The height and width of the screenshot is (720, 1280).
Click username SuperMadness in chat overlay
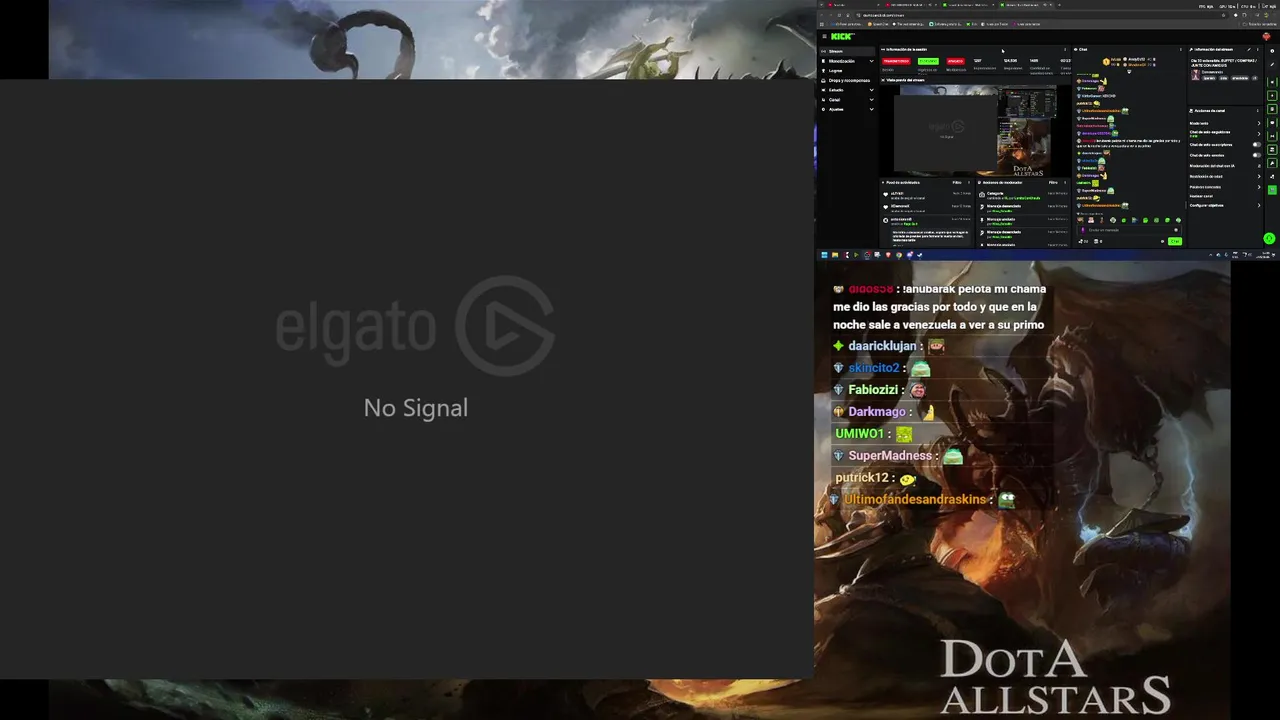890,456
